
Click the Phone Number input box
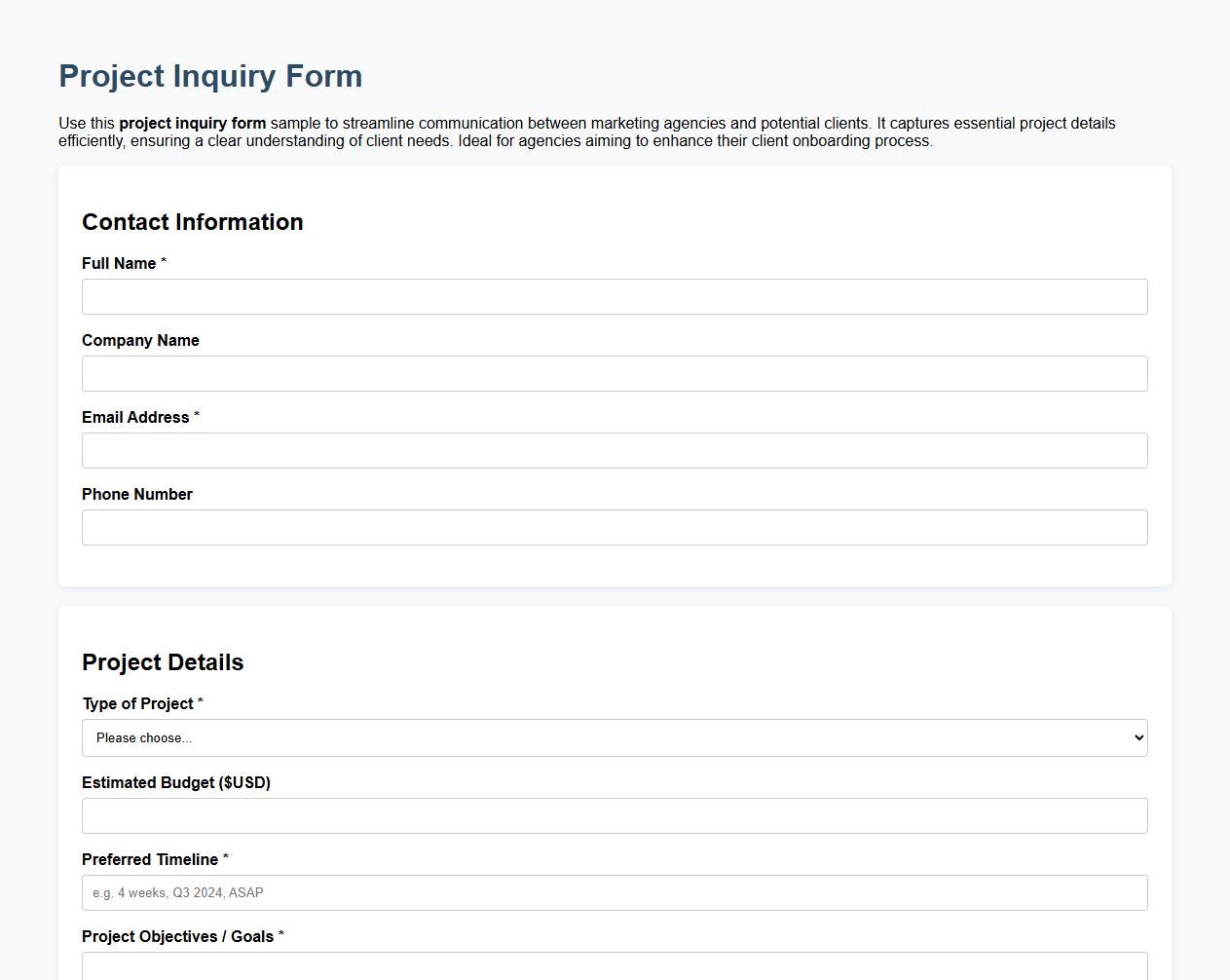pyautogui.click(x=615, y=527)
